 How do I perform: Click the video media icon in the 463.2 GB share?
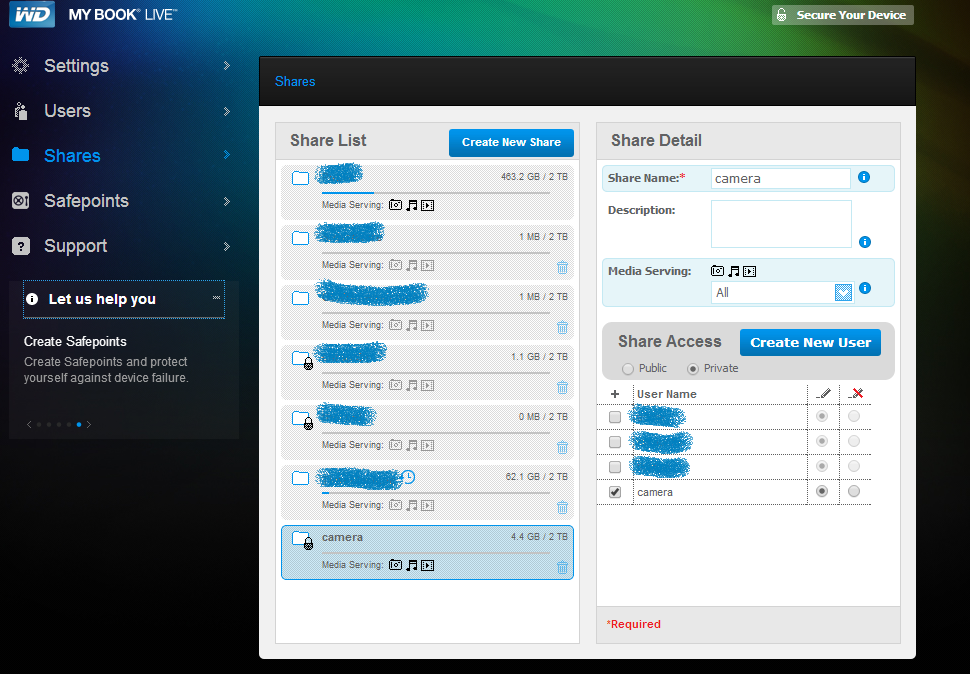pyautogui.click(x=427, y=205)
